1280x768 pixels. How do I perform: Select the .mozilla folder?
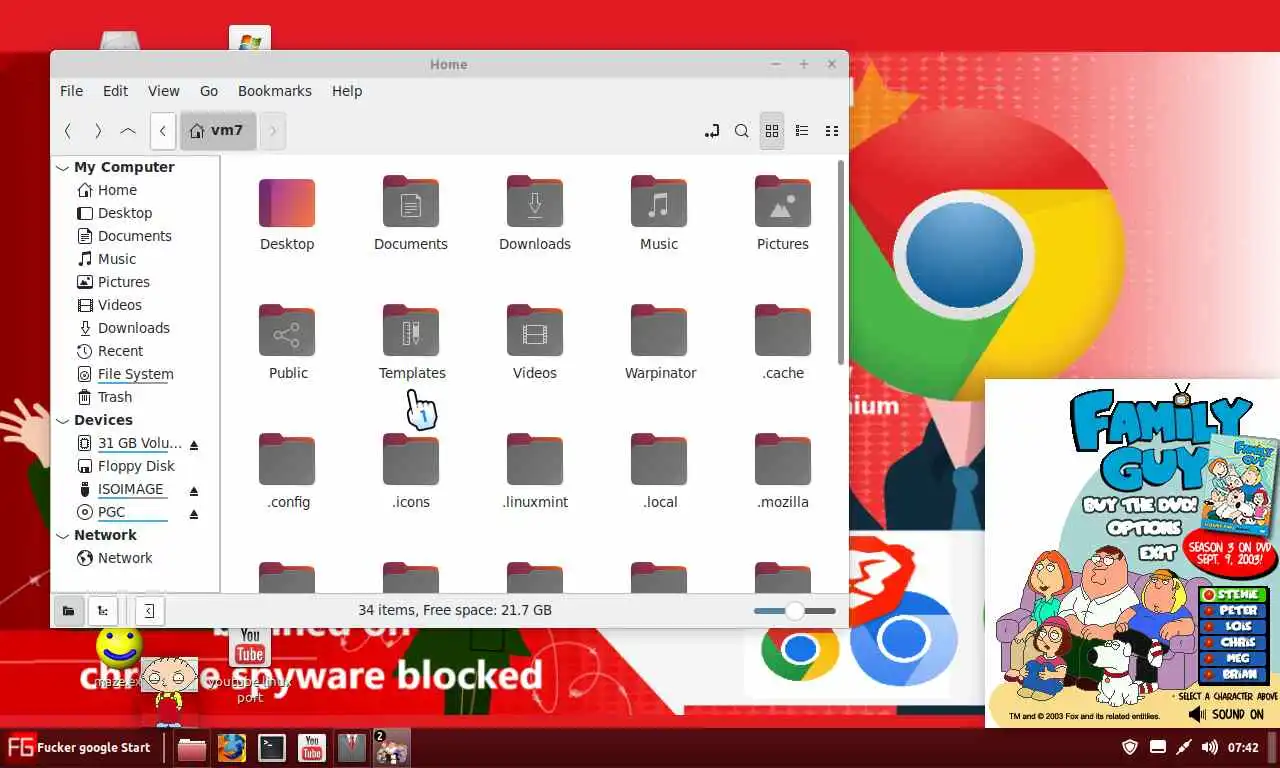click(x=783, y=461)
